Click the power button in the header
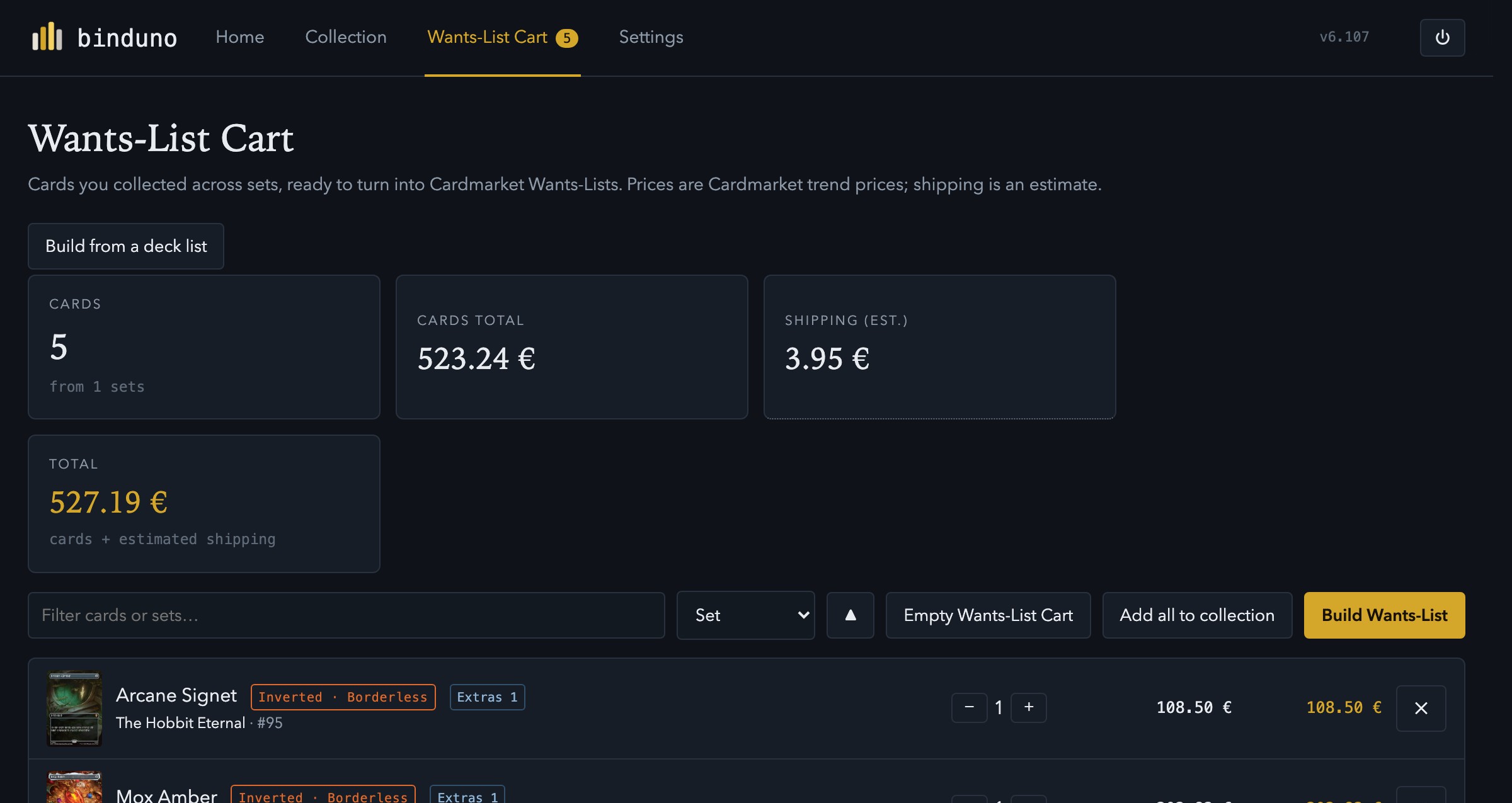The height and width of the screenshot is (803, 1512). click(x=1442, y=38)
